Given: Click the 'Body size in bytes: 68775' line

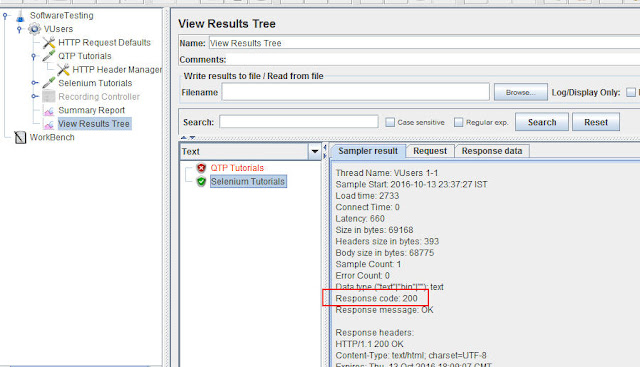Looking at the screenshot, I should 384,253.
